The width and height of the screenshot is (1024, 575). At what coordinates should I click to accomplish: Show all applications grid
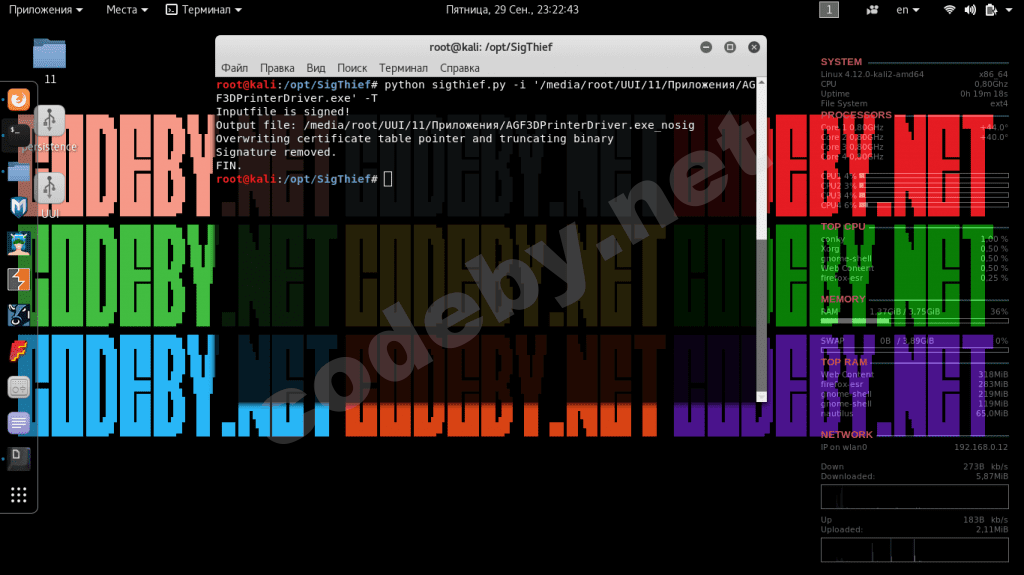[18, 495]
